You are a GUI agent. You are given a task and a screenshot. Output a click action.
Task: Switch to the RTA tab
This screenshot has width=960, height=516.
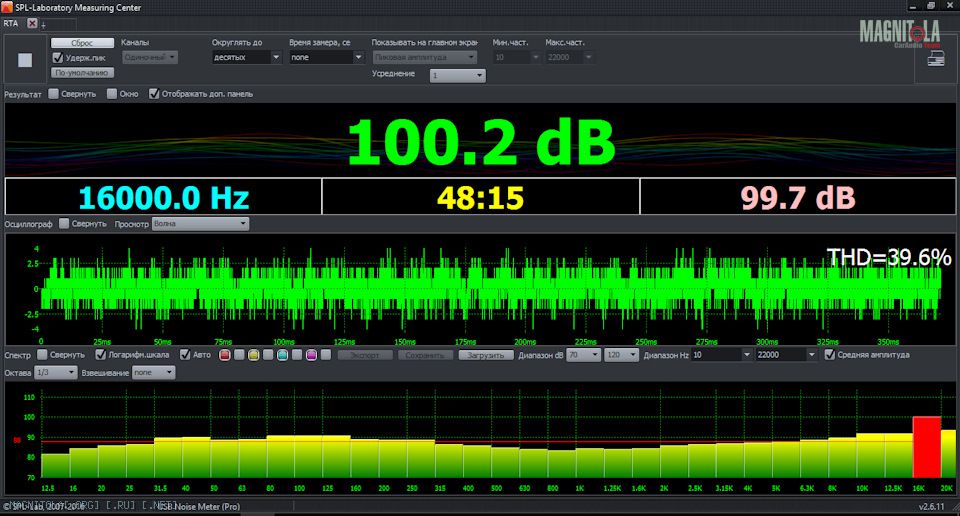coord(12,23)
